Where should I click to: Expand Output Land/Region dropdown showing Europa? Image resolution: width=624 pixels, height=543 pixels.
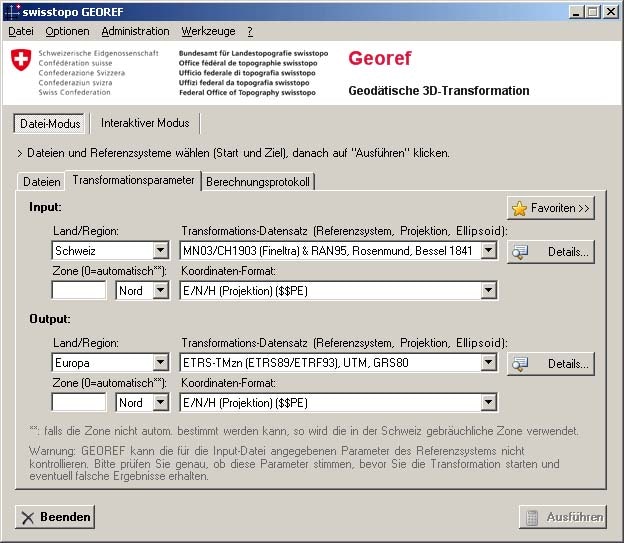pos(160,362)
